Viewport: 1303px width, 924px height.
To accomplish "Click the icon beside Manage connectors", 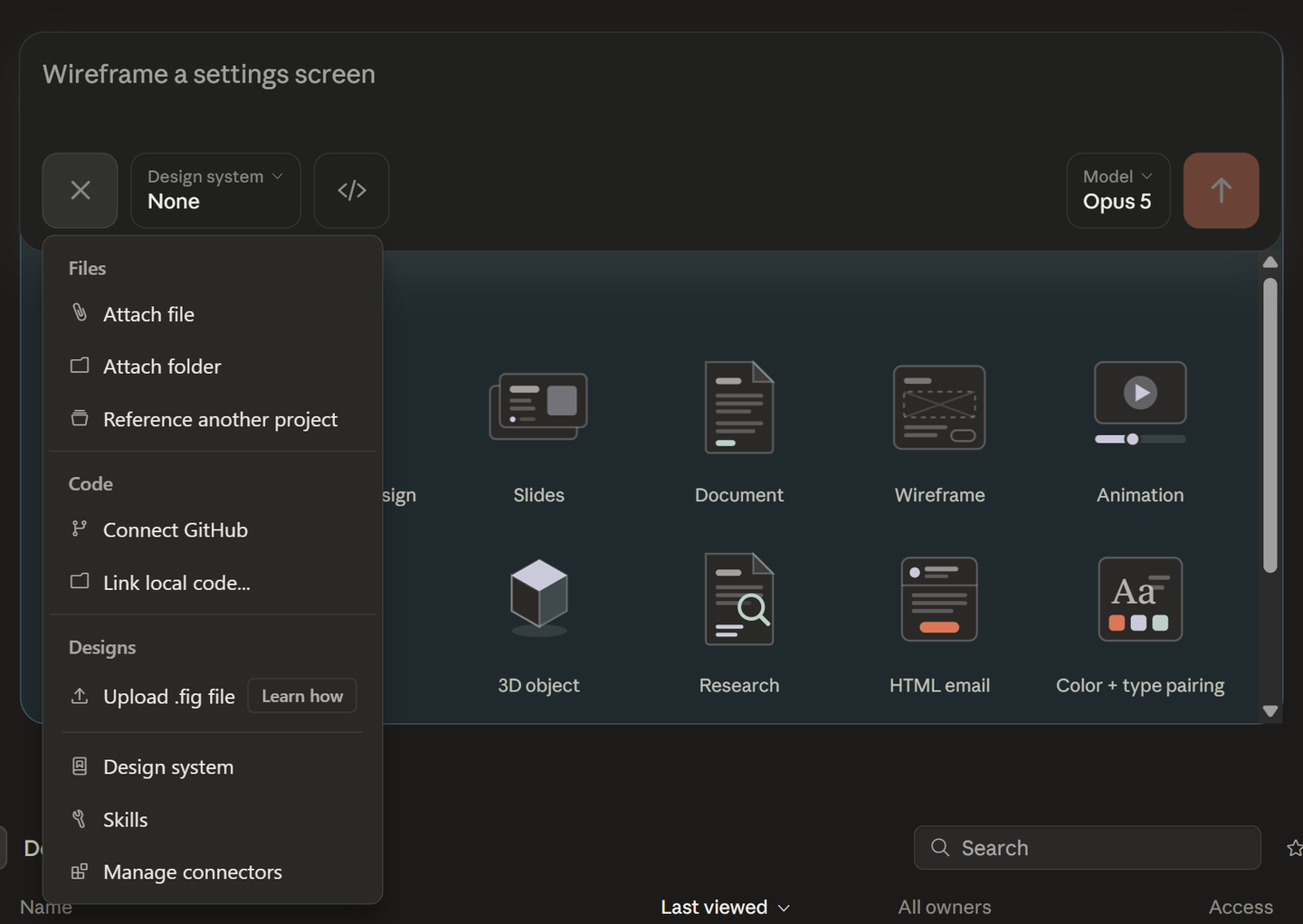I will 80,872.
